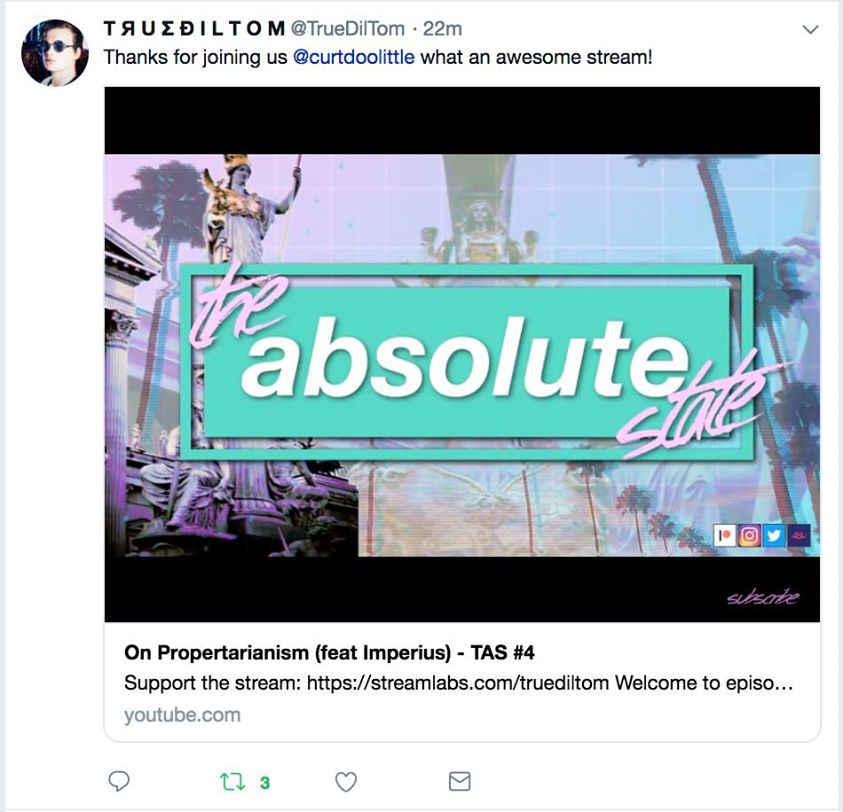Image resolution: width=843 pixels, height=812 pixels.
Task: Click the Instagram icon in the thumbnail
Action: (749, 536)
